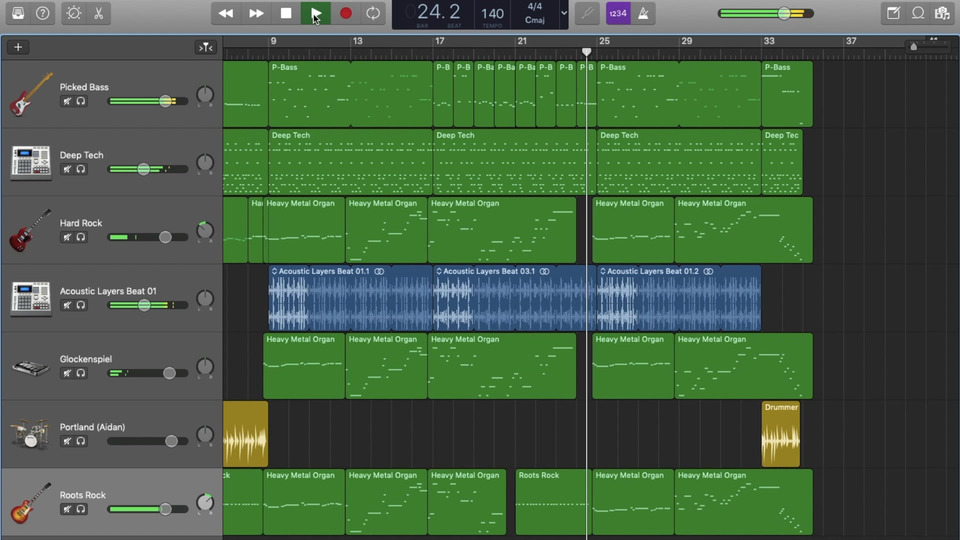
Task: Toggle the 1234 count-in button
Action: tap(617, 13)
